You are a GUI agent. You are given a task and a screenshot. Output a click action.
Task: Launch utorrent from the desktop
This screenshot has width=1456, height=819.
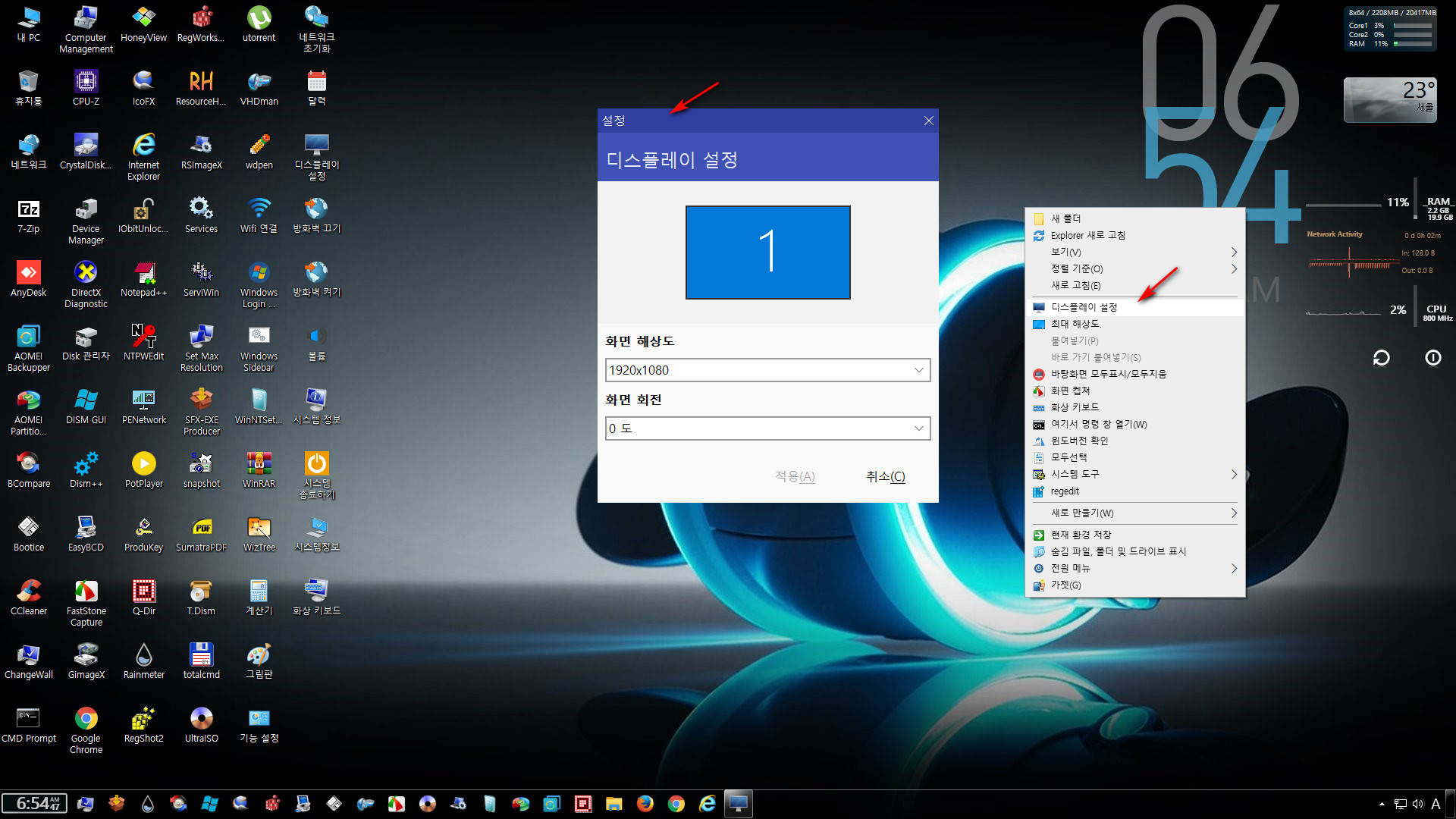click(259, 24)
